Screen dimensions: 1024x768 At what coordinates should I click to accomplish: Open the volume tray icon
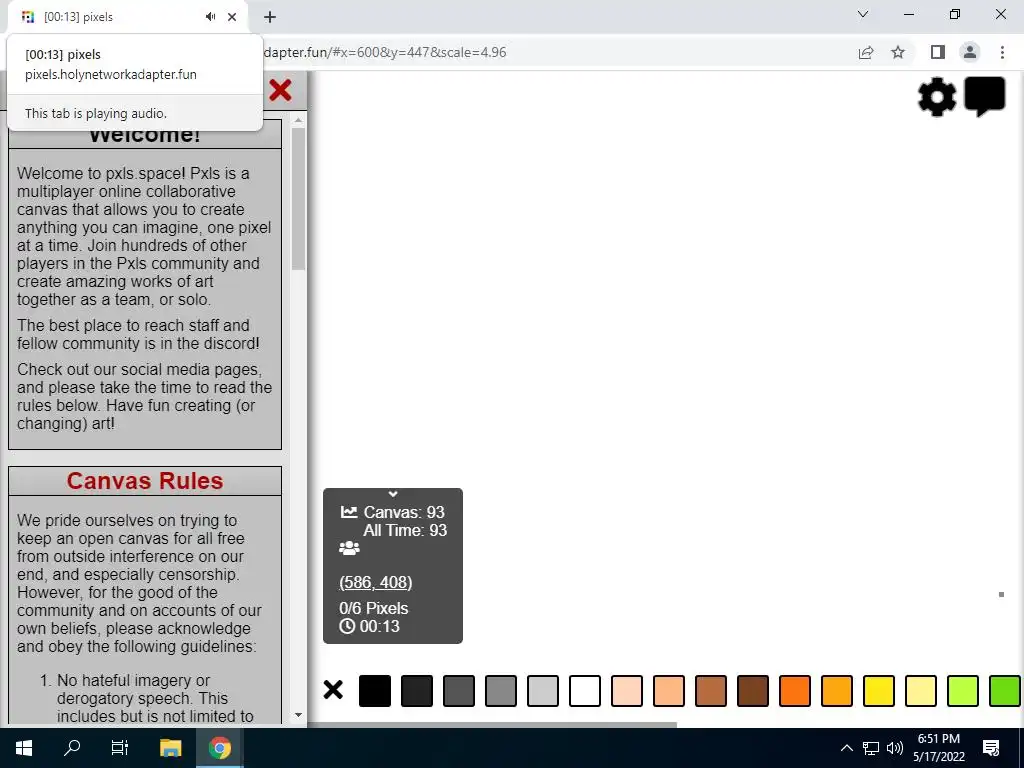(895, 748)
